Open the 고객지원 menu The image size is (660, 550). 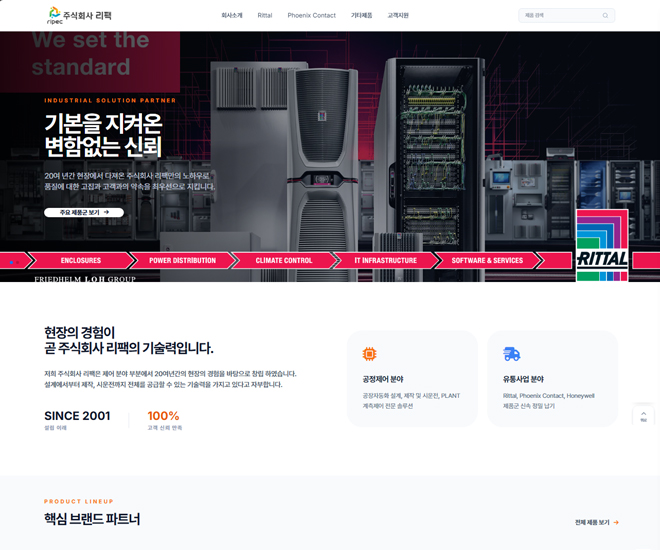[398, 16]
